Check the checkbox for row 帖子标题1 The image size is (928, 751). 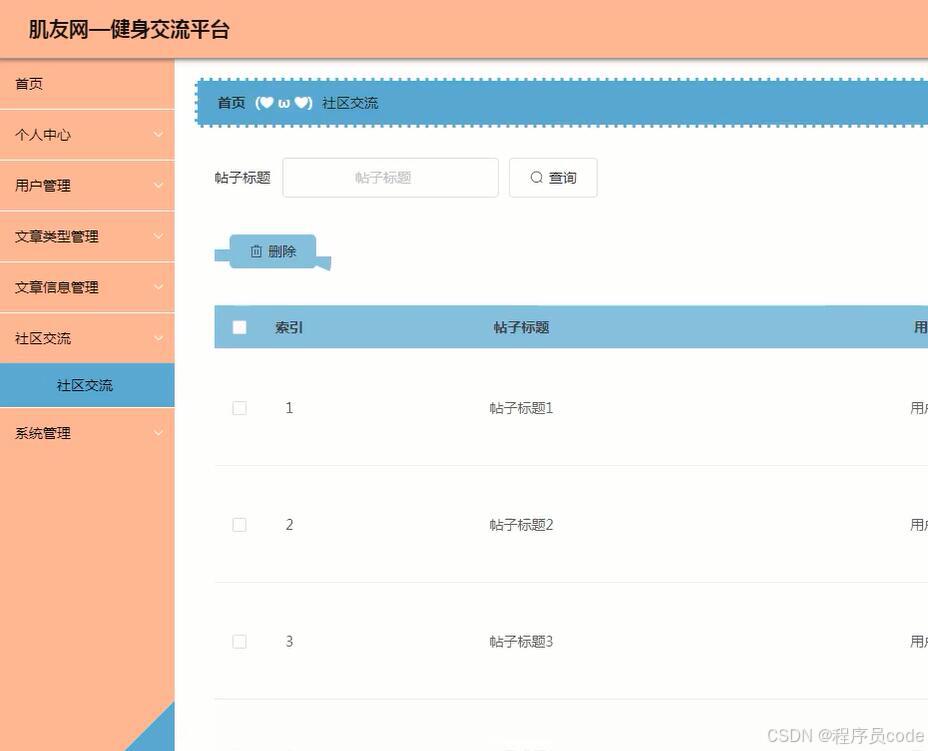(240, 408)
